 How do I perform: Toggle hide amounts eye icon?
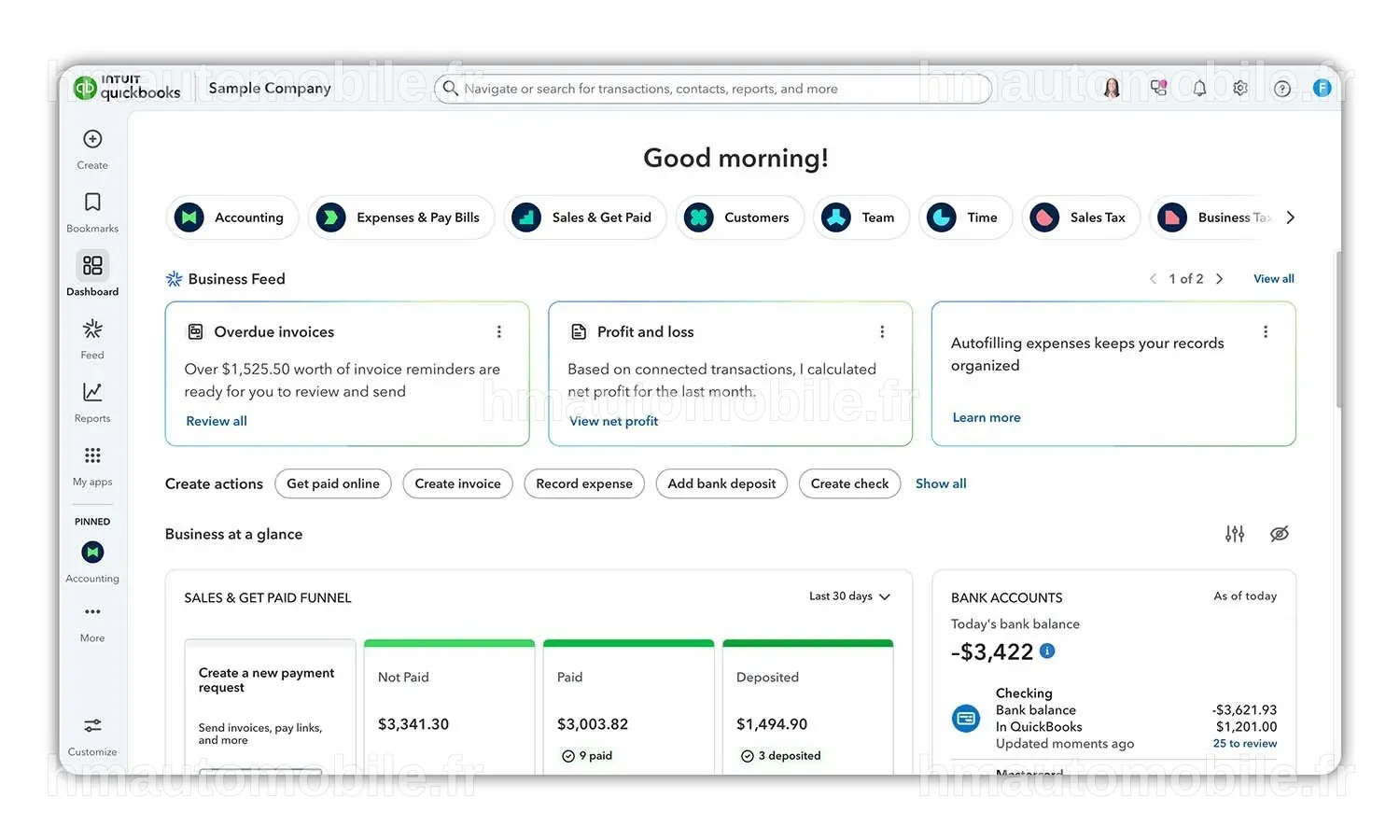(1280, 534)
